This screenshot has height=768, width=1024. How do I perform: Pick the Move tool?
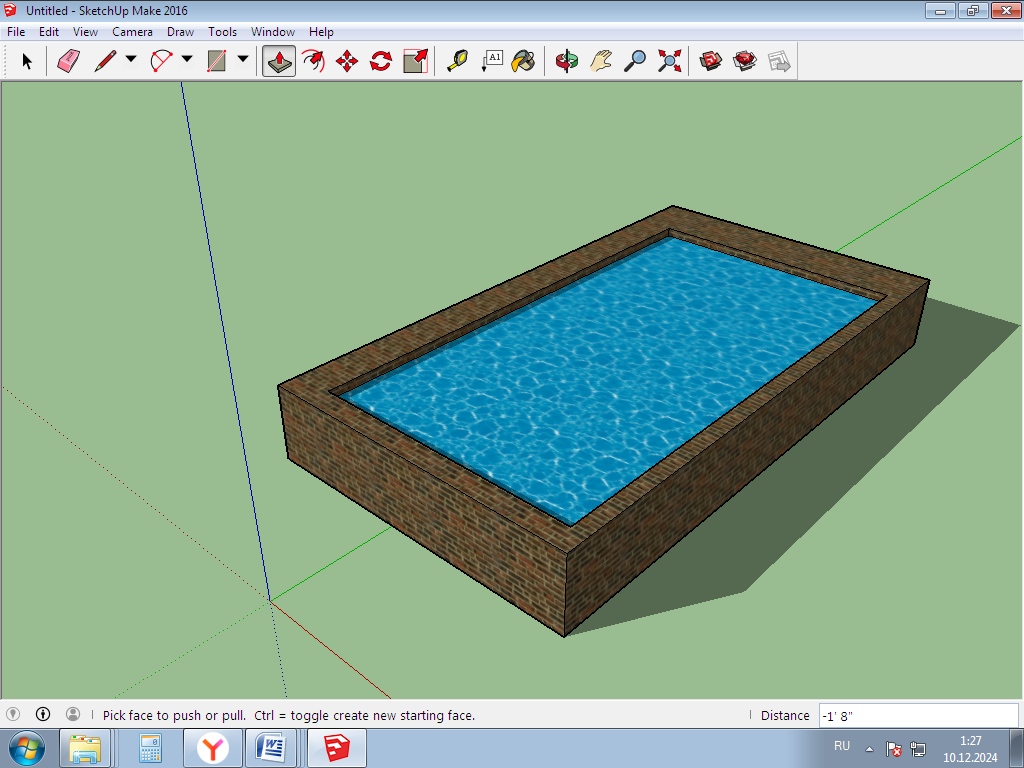point(347,61)
